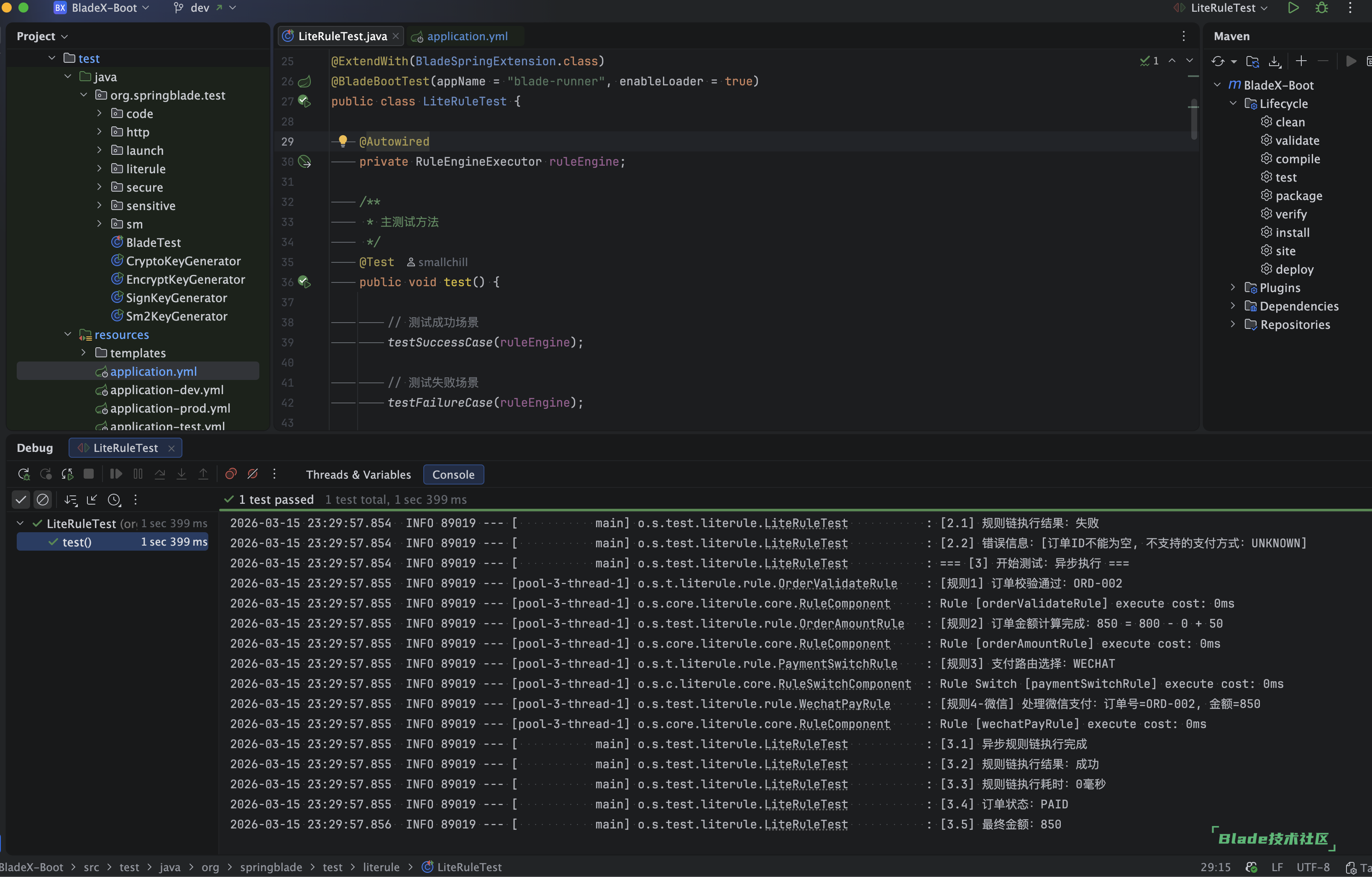Click Mute Breakpoints icon
Image resolution: width=1372 pixels, height=877 pixels.
pyautogui.click(x=252, y=474)
